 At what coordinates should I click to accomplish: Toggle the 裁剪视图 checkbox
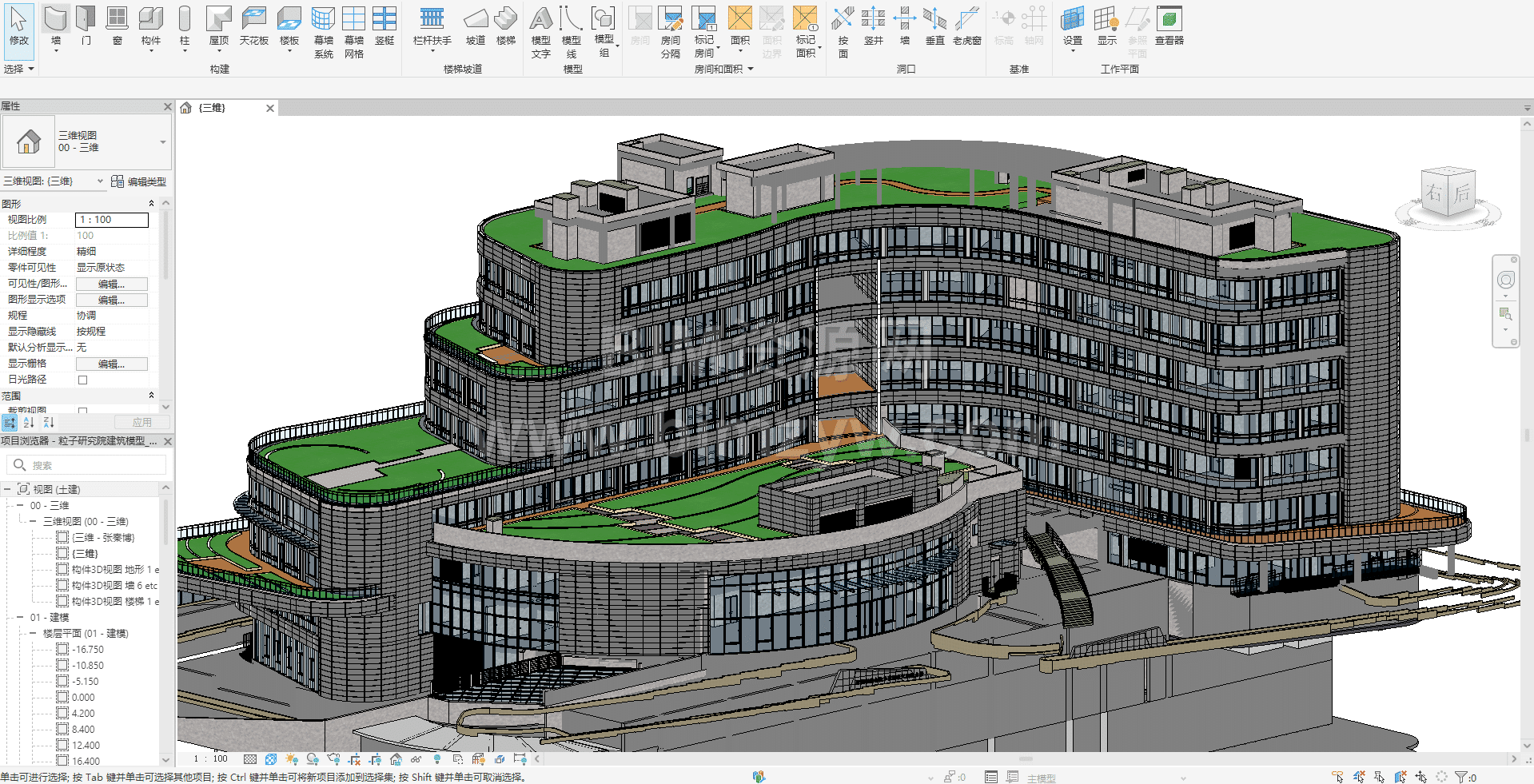pos(82,411)
